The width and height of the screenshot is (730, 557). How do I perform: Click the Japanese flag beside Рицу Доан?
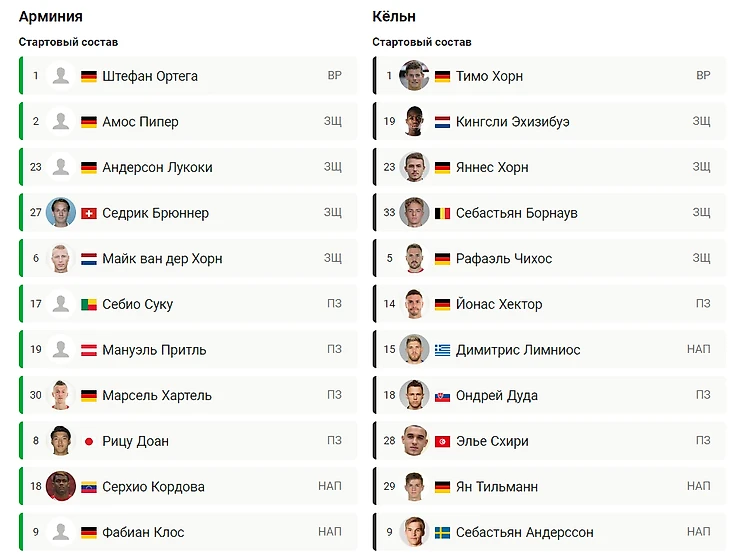pyautogui.click(x=89, y=442)
